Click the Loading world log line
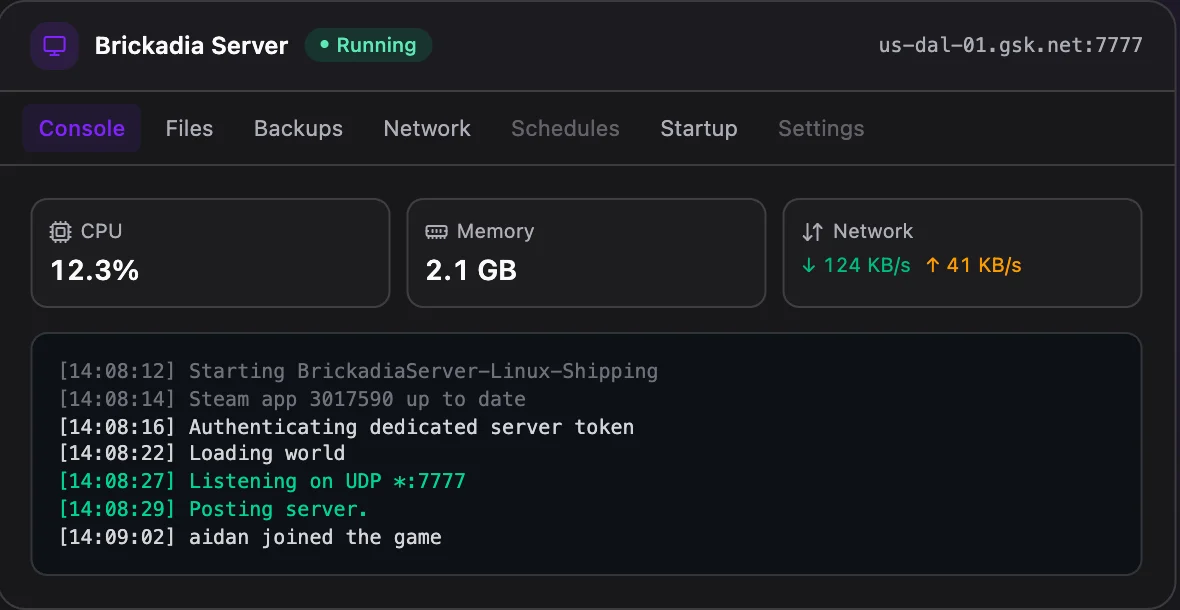Image resolution: width=1180 pixels, height=610 pixels. 202,454
